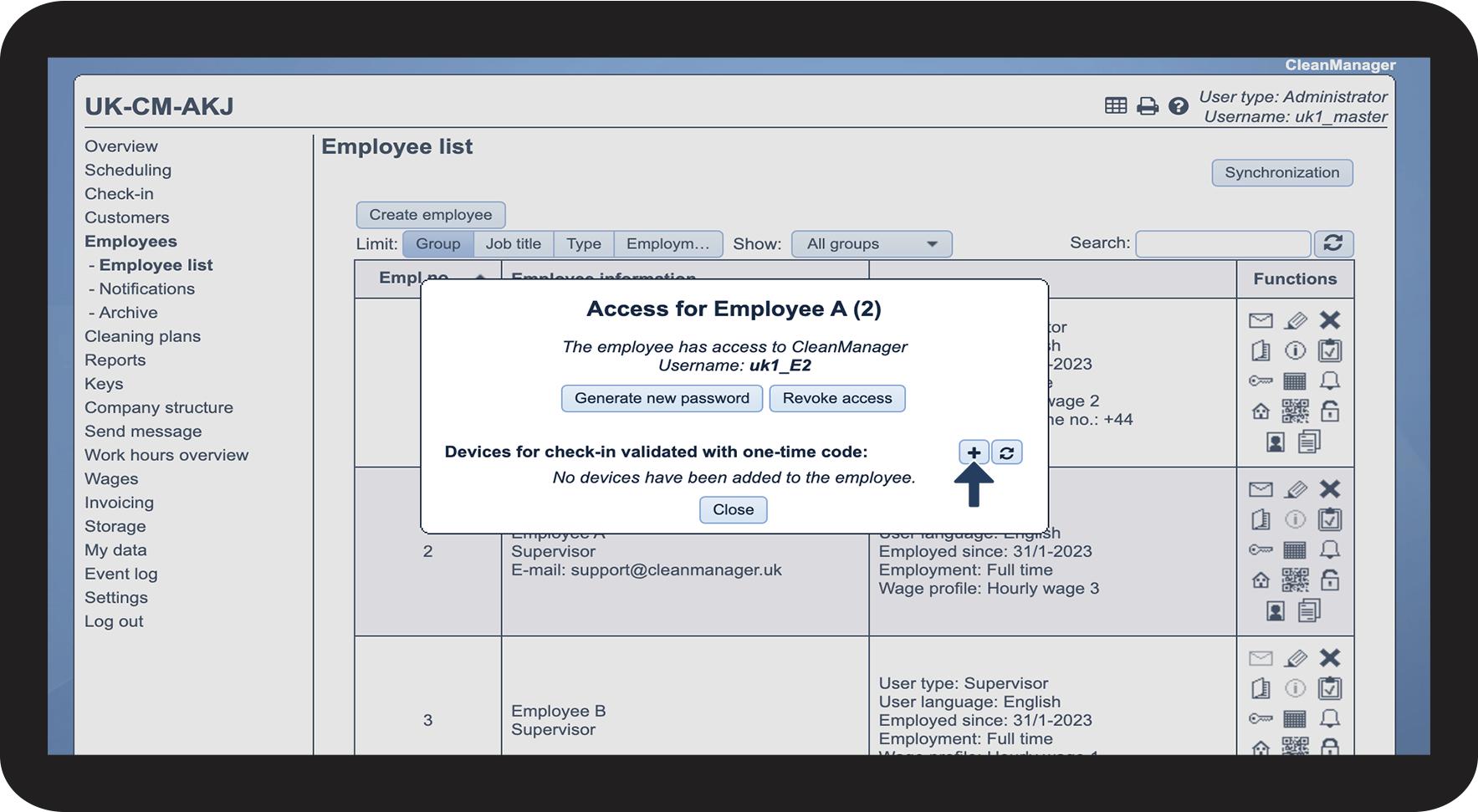This screenshot has height=812, width=1478.
Task: Go to Scheduling in the sidebar
Action: point(128,170)
